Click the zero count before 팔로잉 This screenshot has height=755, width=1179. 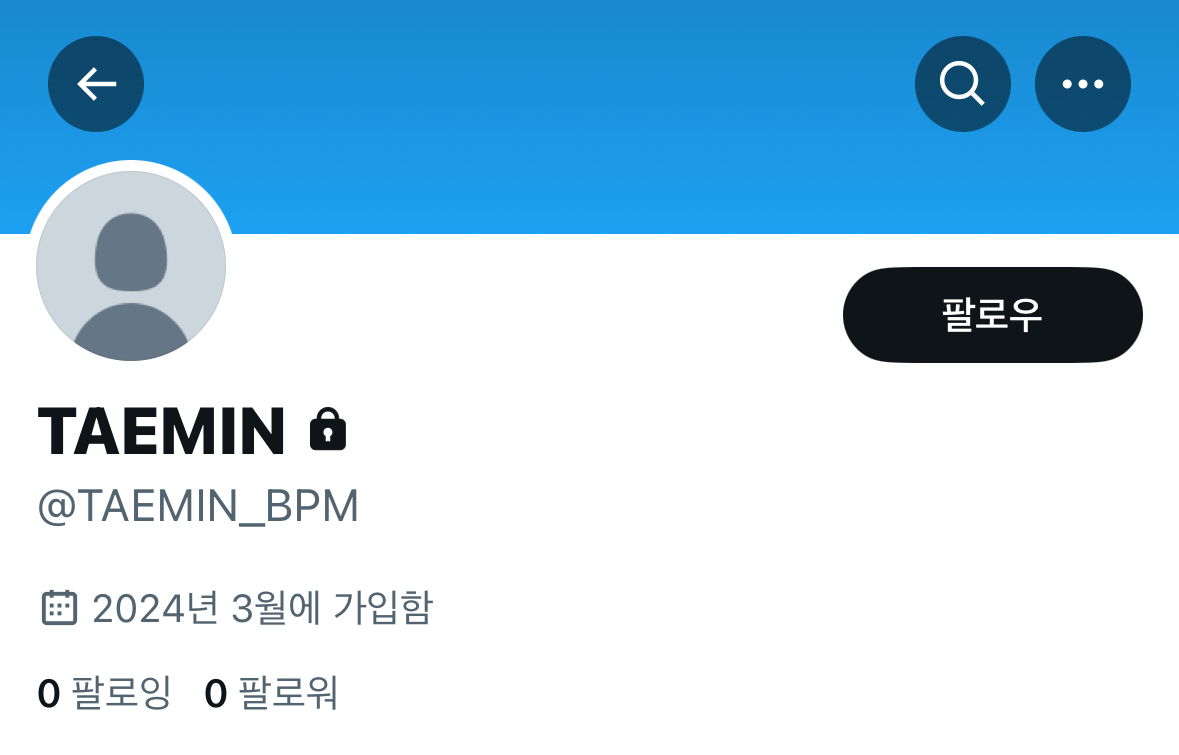(49, 693)
